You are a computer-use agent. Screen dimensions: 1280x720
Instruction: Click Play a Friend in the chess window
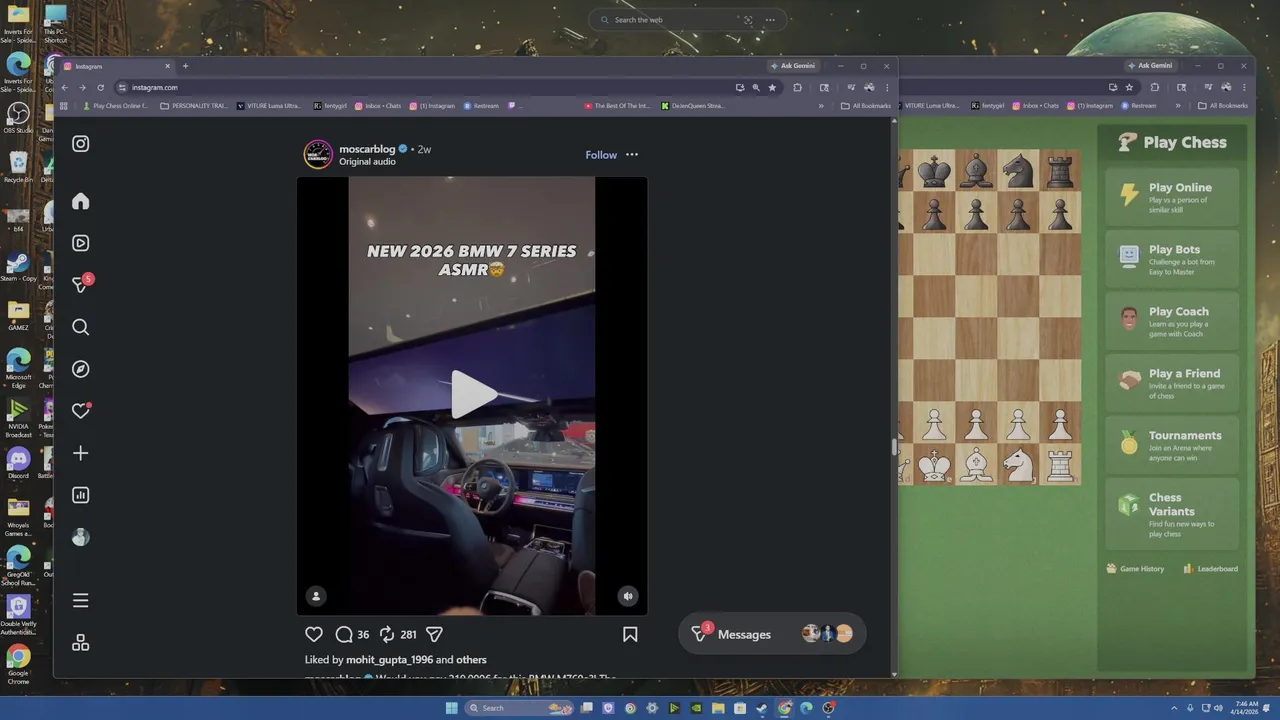tap(1172, 382)
